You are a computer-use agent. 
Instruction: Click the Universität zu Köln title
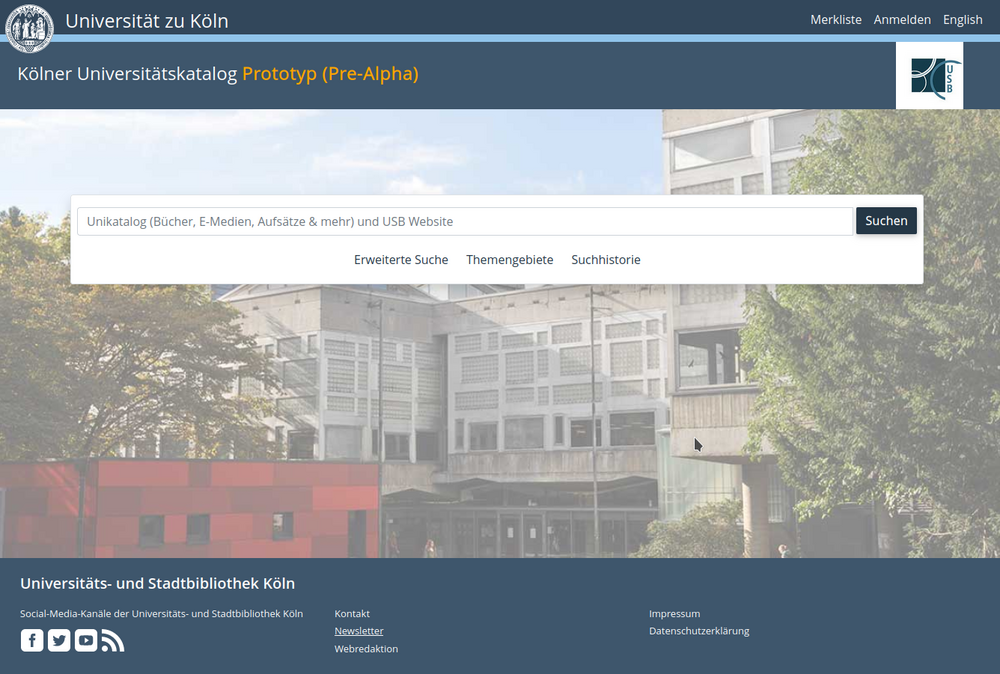coord(147,21)
